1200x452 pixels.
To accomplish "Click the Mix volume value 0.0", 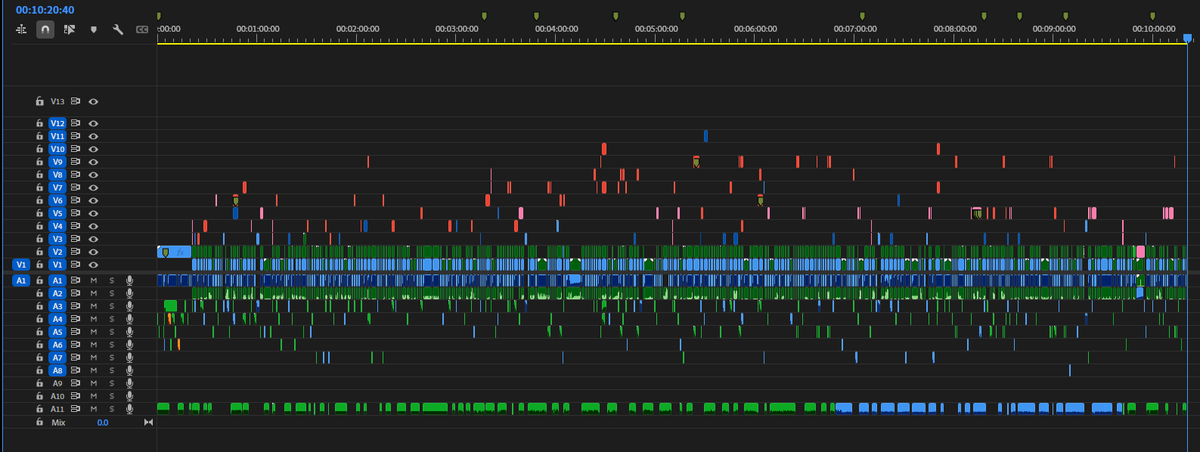I will pyautogui.click(x=102, y=423).
